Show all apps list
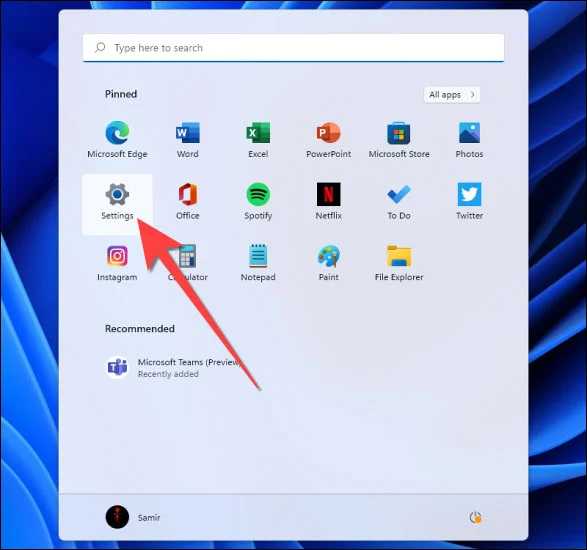587x550 pixels. (x=452, y=95)
